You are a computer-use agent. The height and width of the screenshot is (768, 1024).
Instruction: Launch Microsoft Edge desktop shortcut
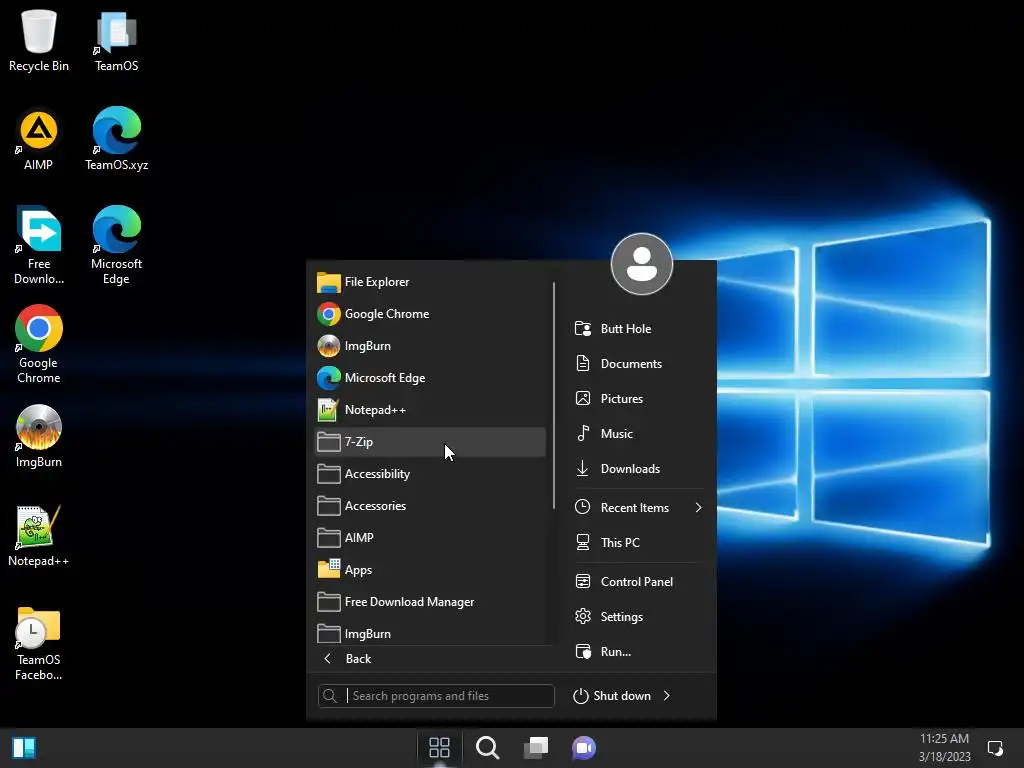pos(116,246)
